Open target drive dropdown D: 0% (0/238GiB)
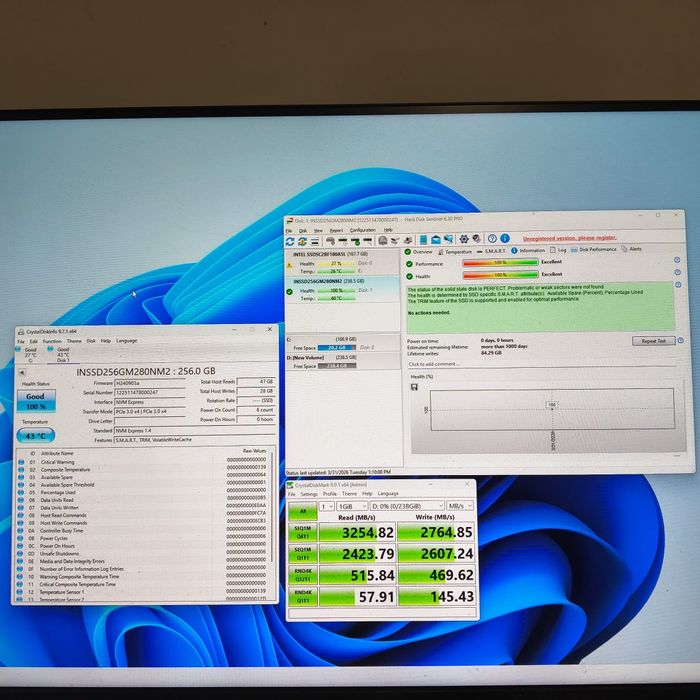The image size is (700, 700). tap(407, 506)
